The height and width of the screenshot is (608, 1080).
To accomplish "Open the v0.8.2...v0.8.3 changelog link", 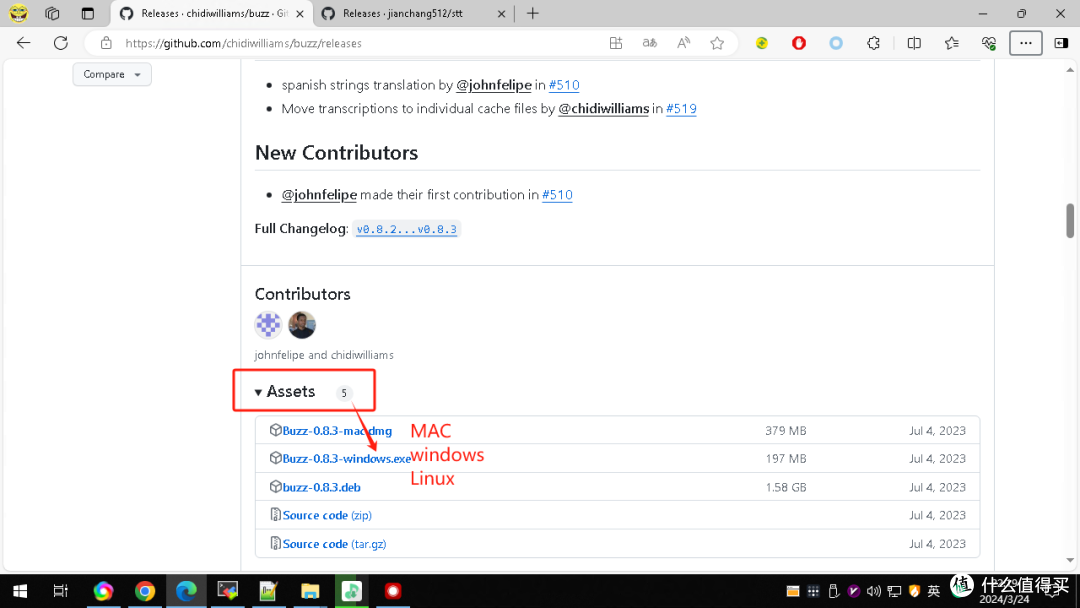I will tap(406, 229).
